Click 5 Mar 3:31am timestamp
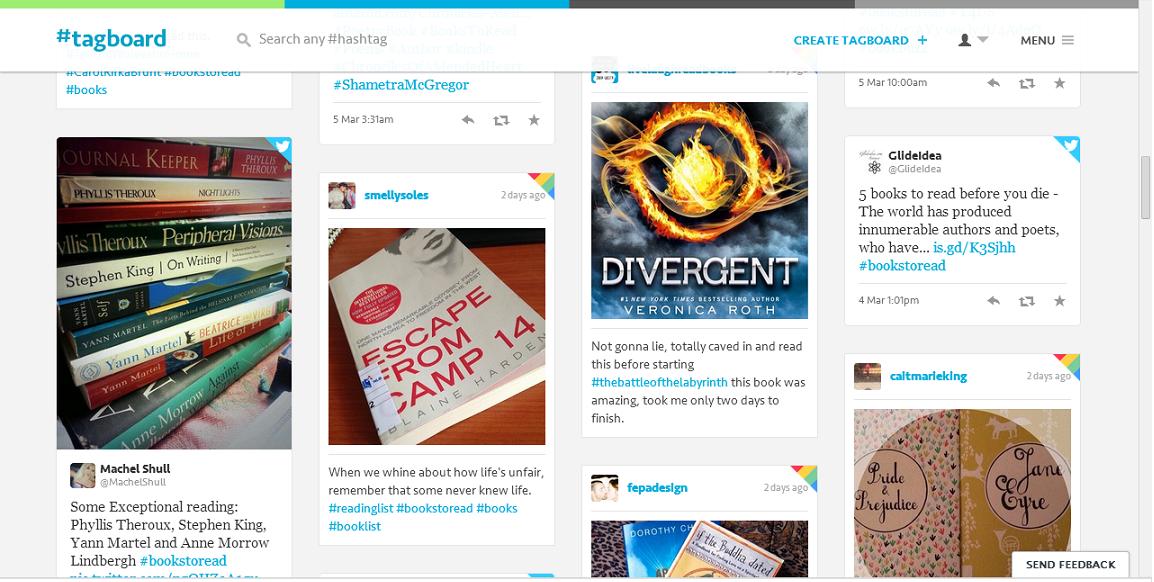Viewport: 1154px width, 582px height. 363,120
